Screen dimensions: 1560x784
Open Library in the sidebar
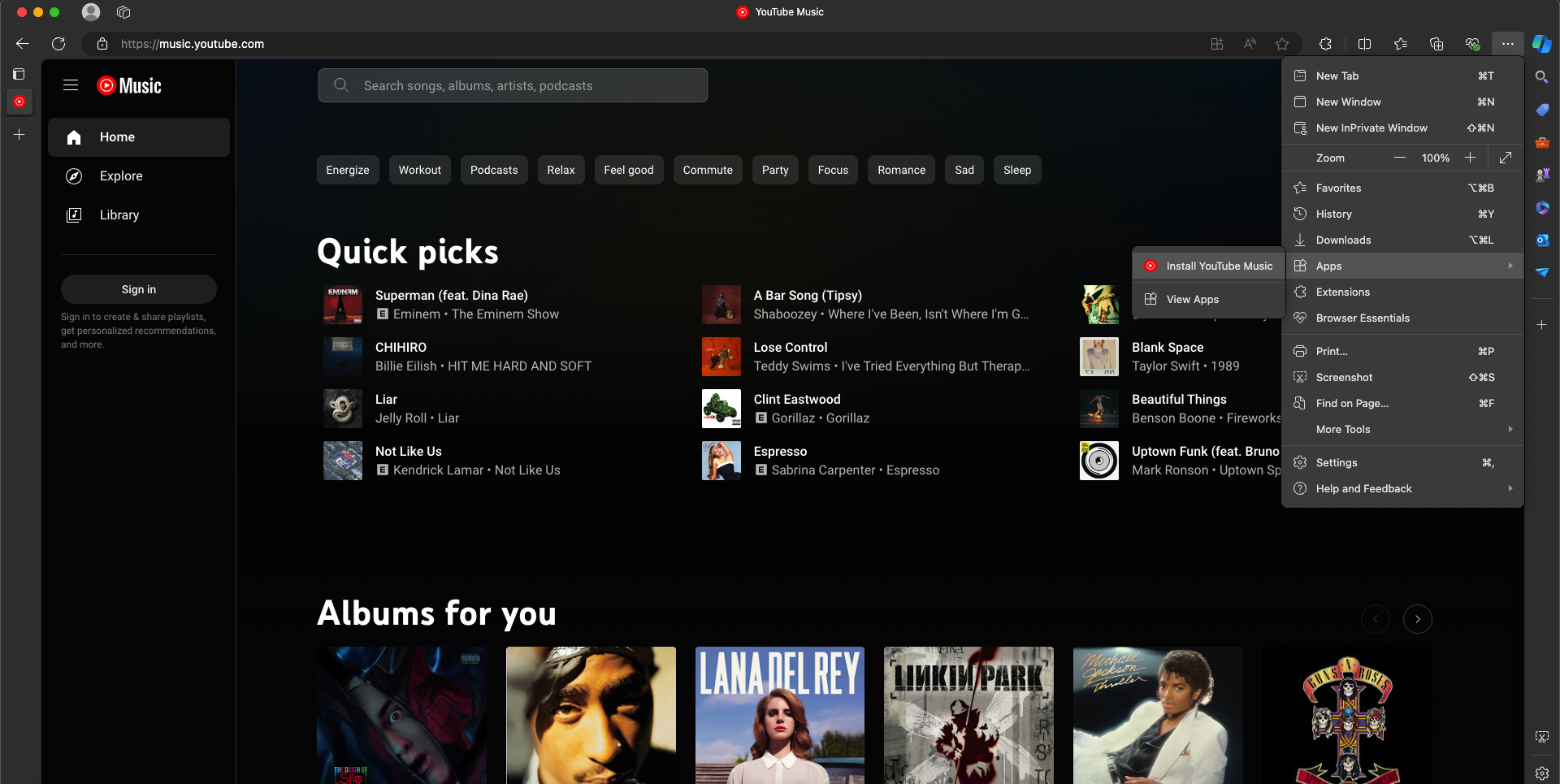pyautogui.click(x=139, y=215)
